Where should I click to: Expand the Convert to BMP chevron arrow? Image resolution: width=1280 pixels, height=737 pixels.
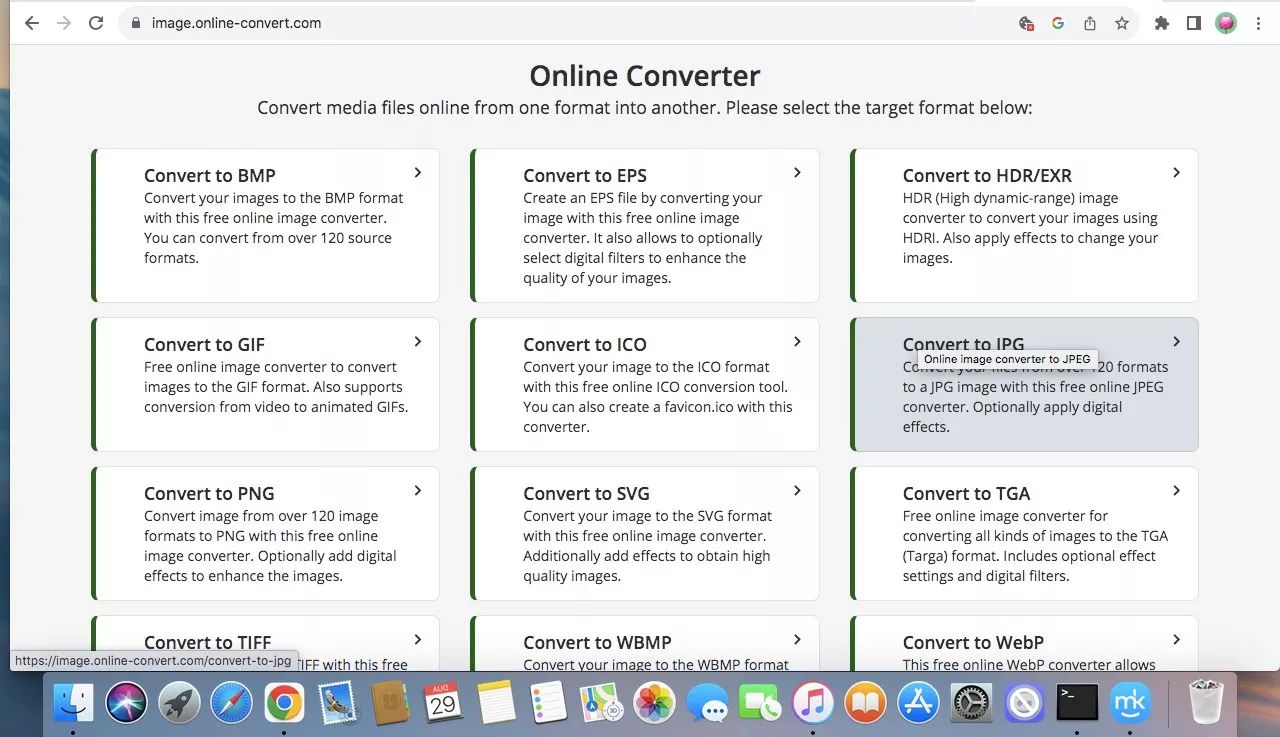(x=418, y=173)
